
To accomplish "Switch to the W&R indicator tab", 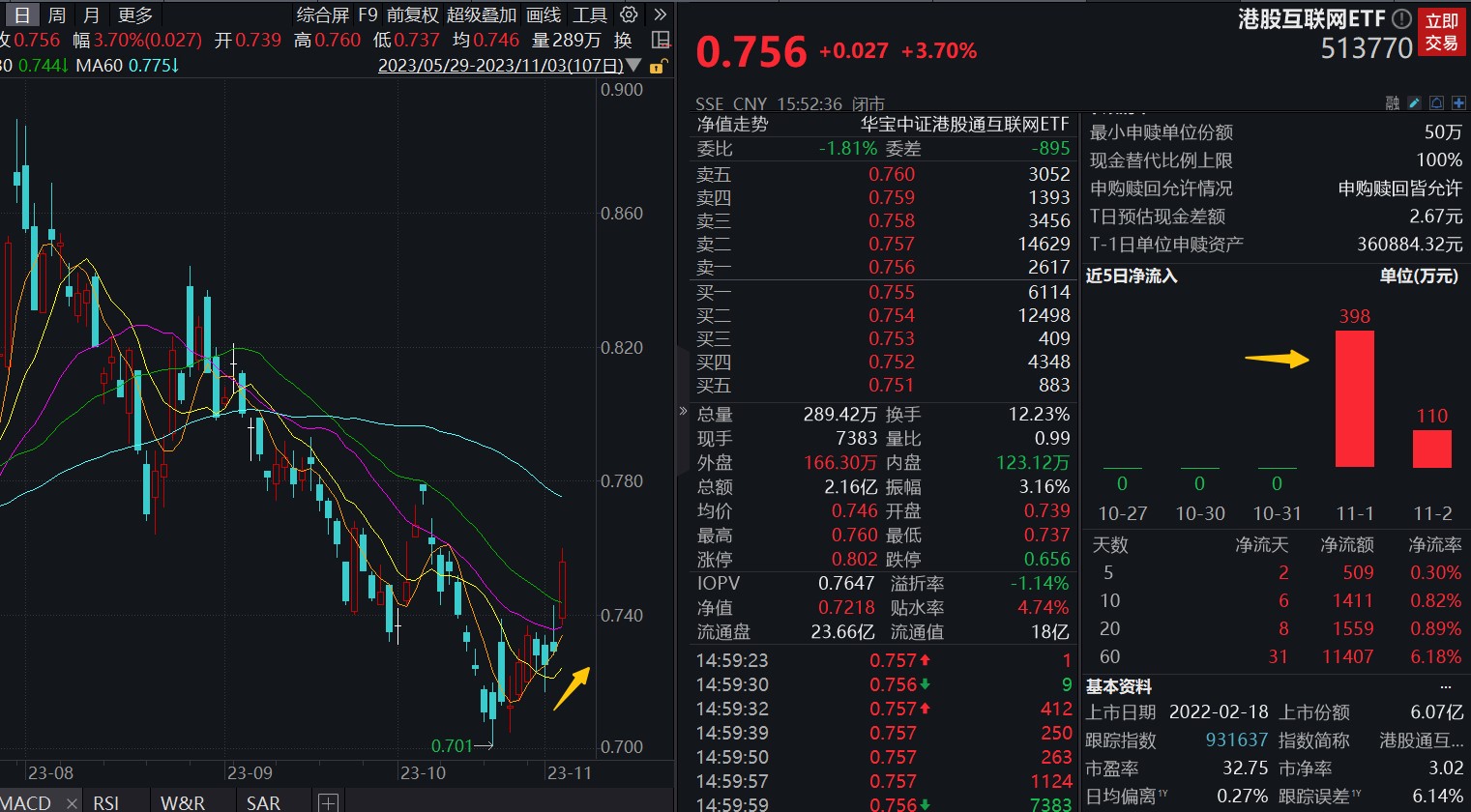I will click(x=183, y=803).
